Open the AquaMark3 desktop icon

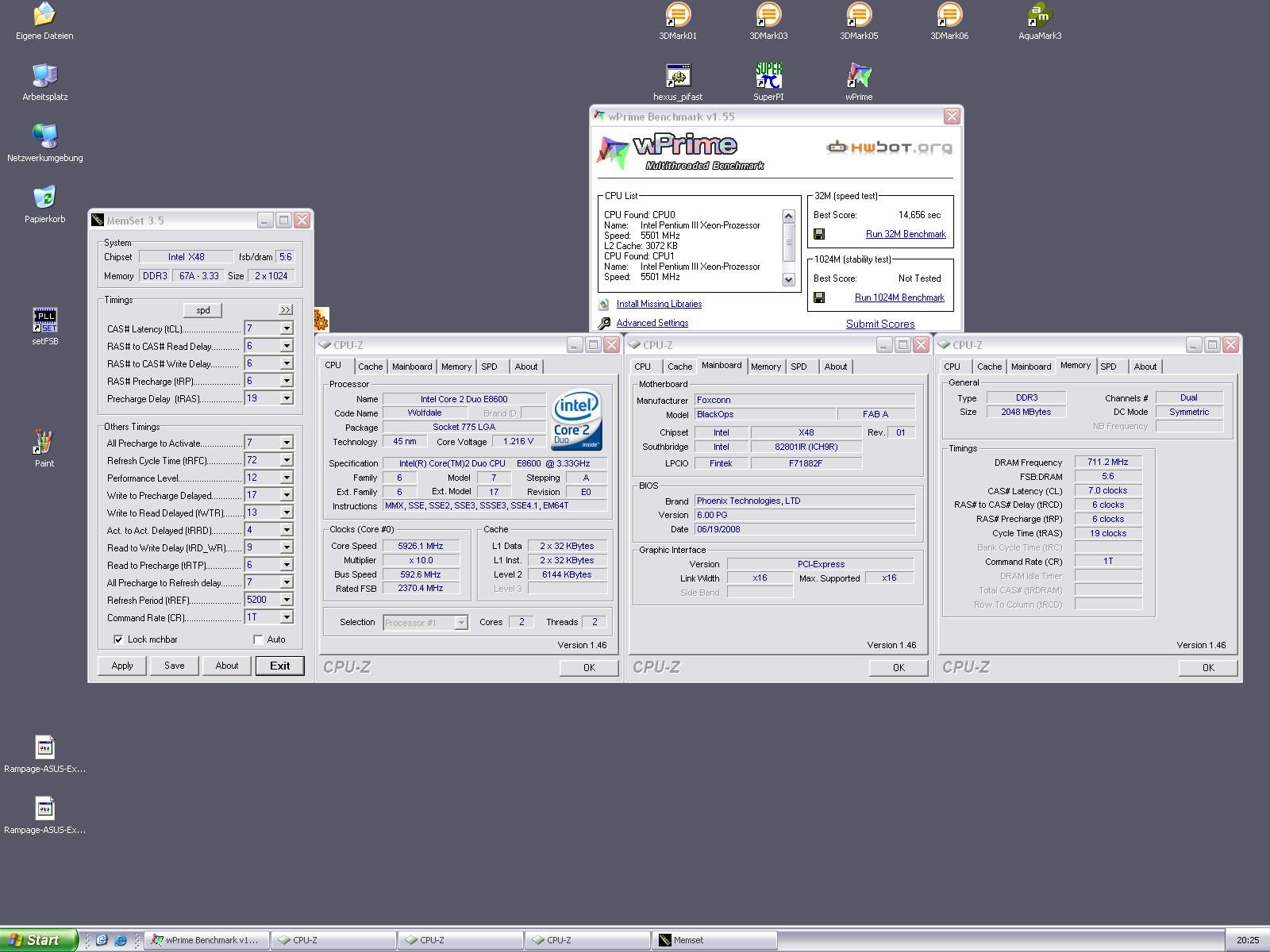click(1039, 16)
